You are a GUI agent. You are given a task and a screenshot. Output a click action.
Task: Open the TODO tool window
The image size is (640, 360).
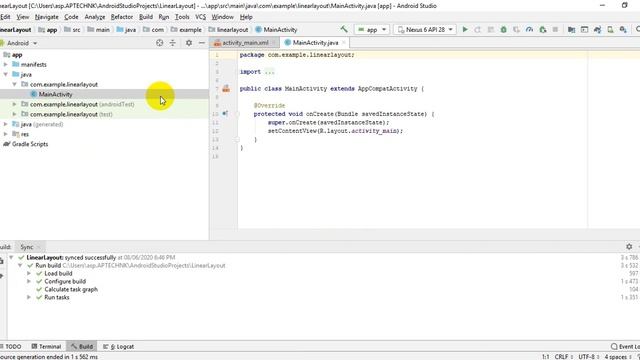12,346
